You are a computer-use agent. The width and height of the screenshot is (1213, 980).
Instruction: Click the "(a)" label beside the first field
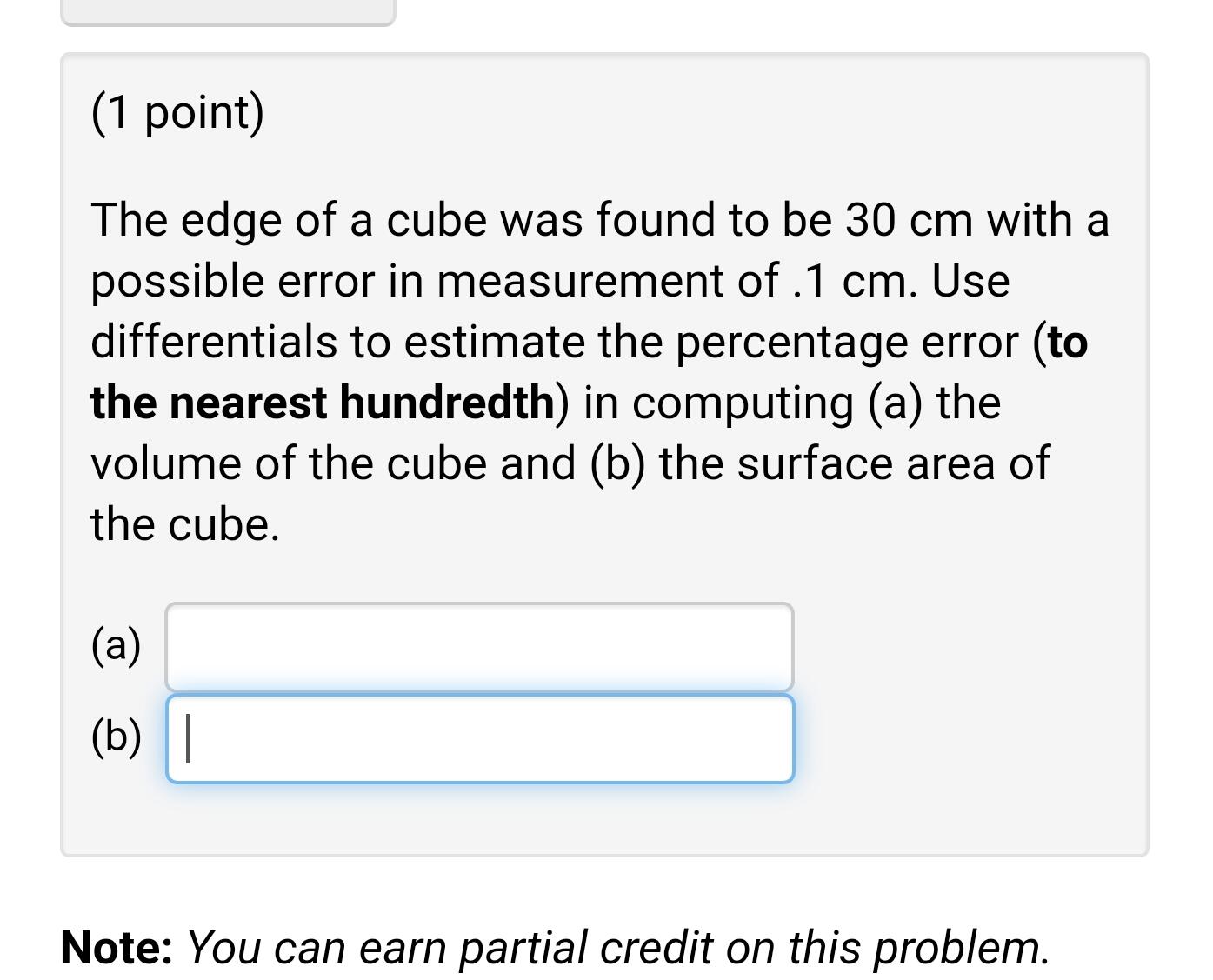click(x=116, y=645)
